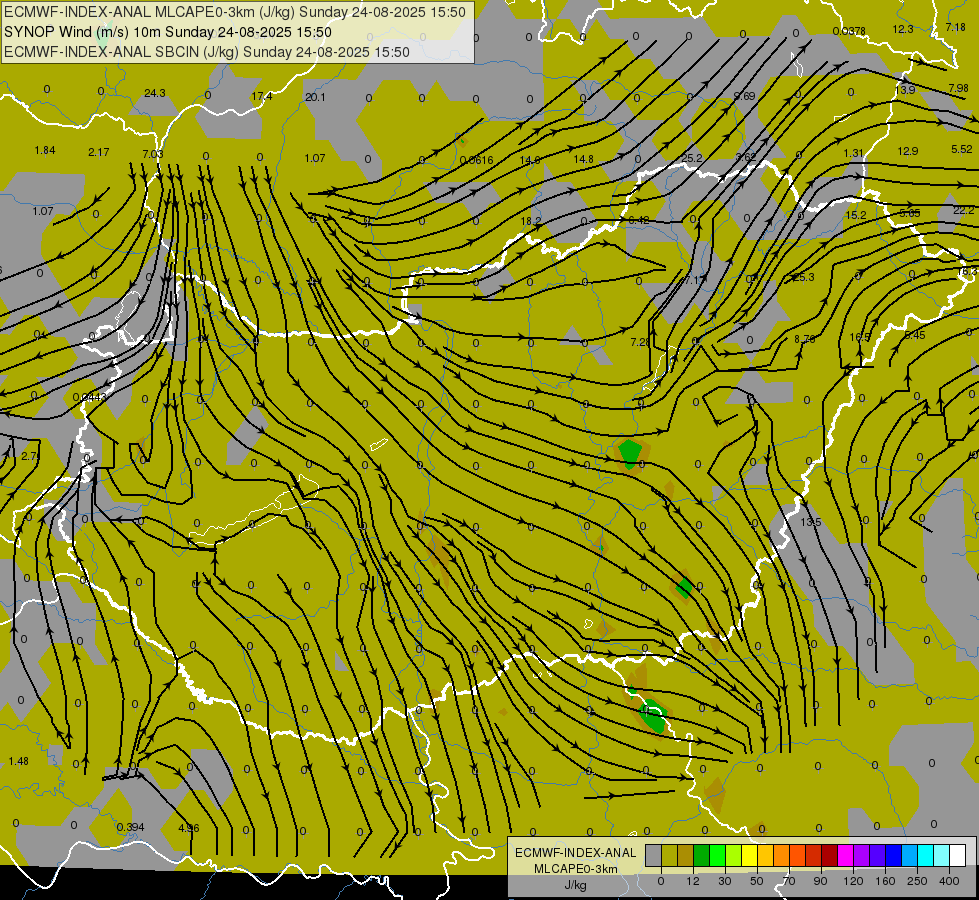
Task: Click the 3.62 value on the map
Action: click(746, 157)
